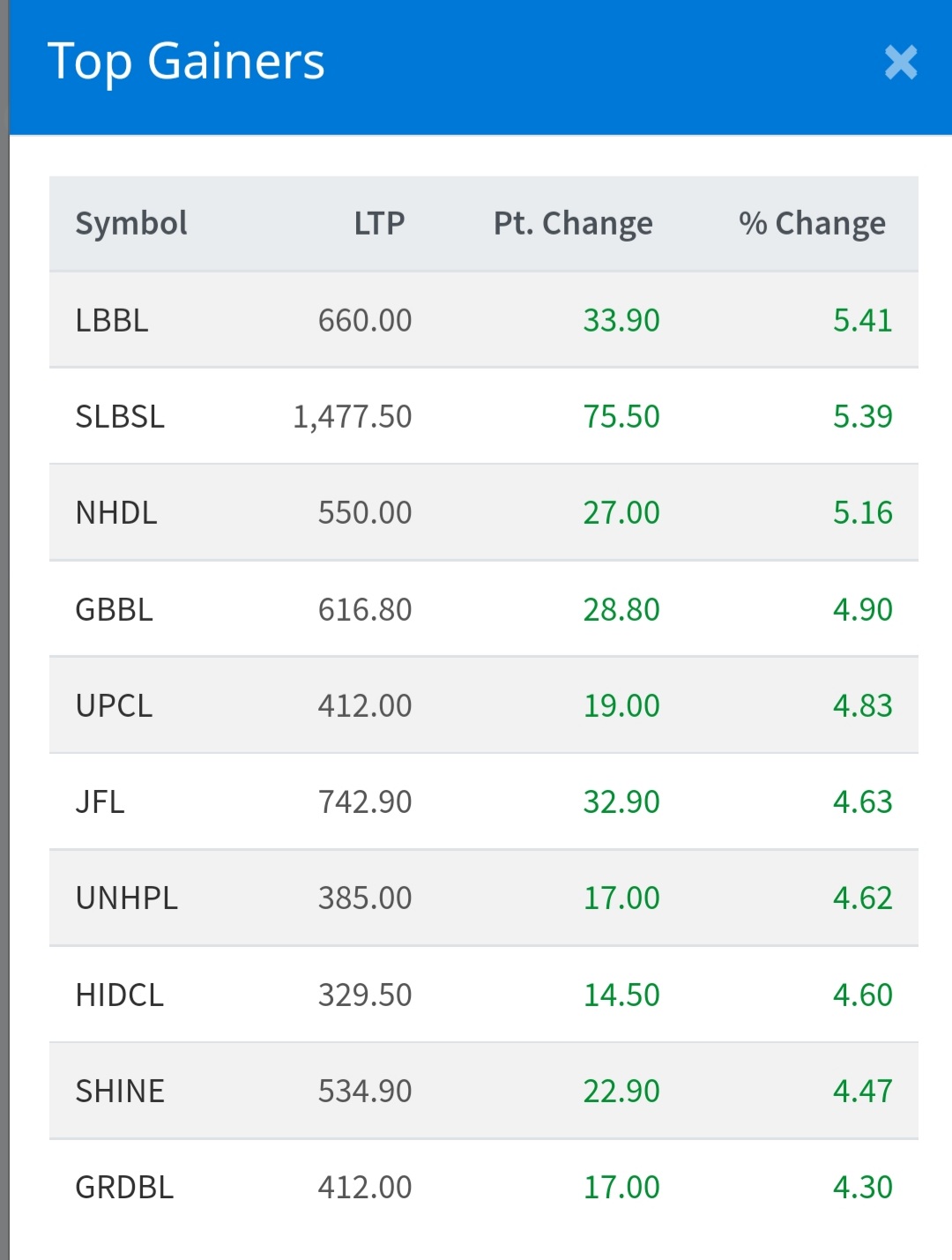
Task: Open the HIDCL stock symbol
Action: [120, 995]
